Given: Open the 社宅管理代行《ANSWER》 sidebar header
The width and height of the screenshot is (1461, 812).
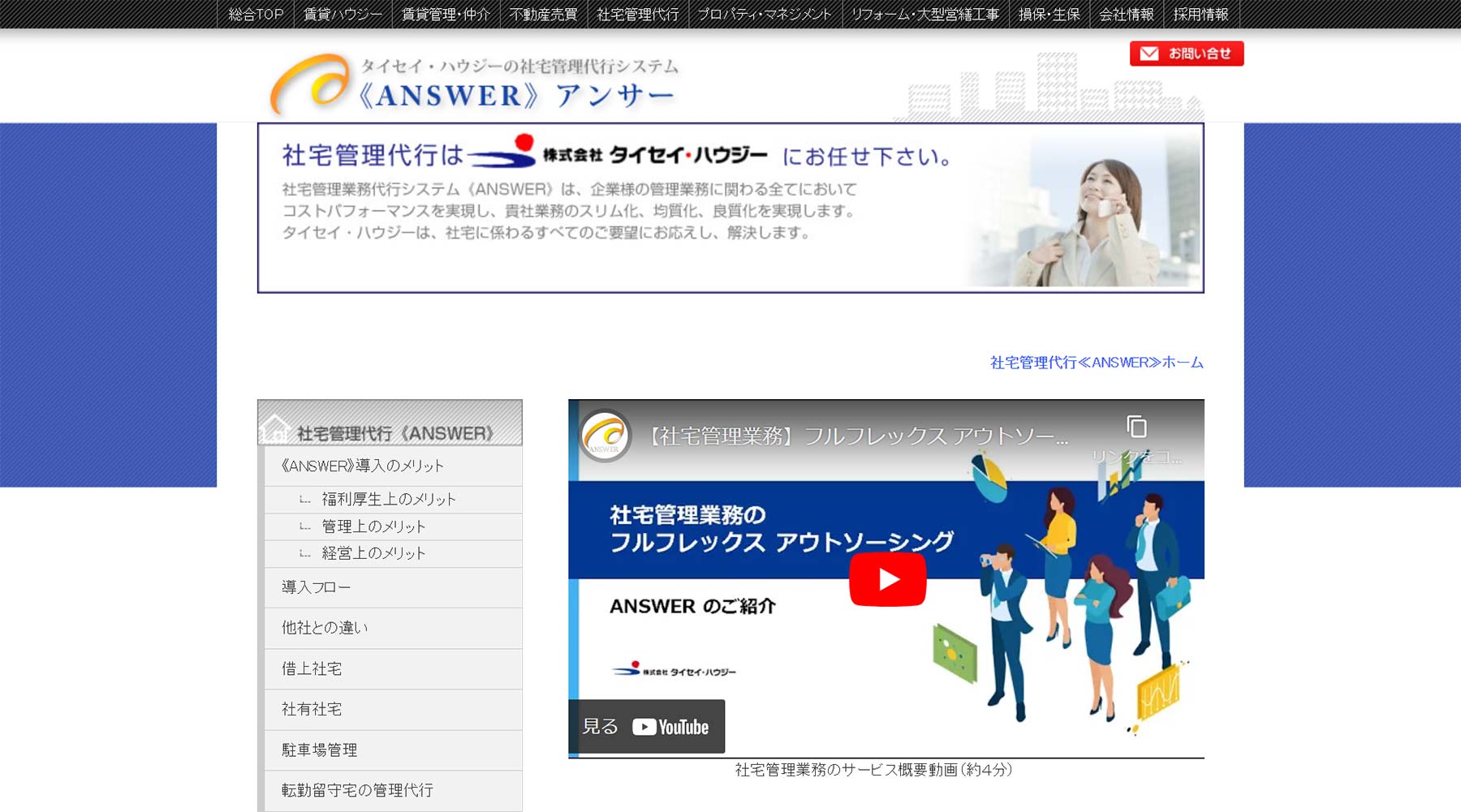Looking at the screenshot, I should [x=390, y=423].
